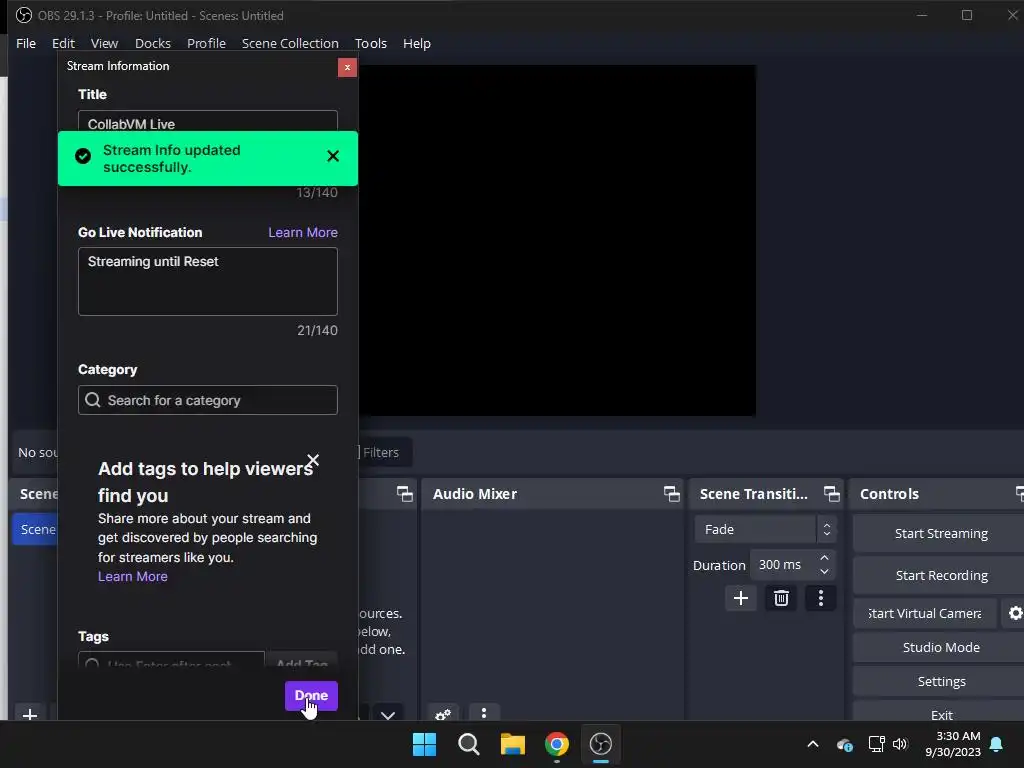Viewport: 1024px width, 768px height.
Task: Open the View menu
Action: pos(104,43)
